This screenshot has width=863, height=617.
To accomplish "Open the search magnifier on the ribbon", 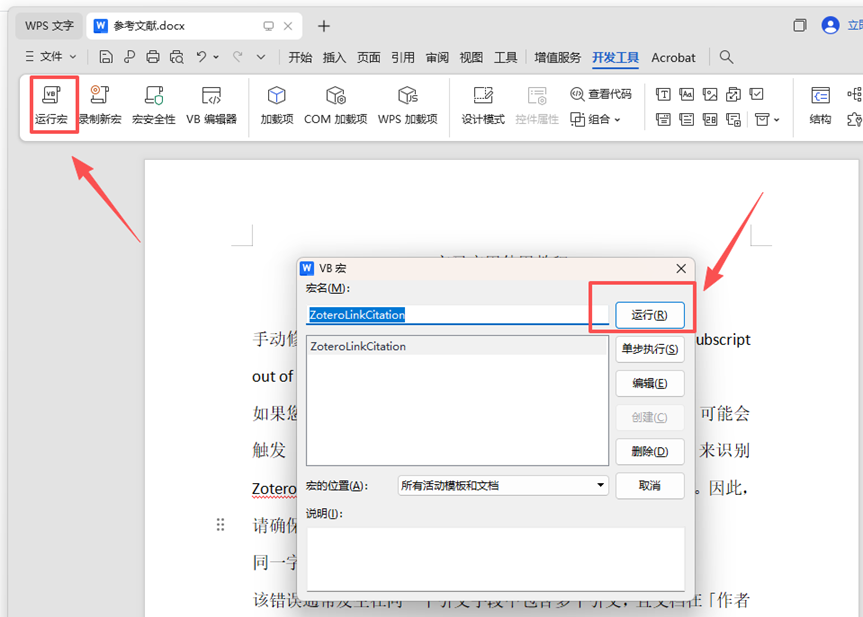I will tap(726, 57).
